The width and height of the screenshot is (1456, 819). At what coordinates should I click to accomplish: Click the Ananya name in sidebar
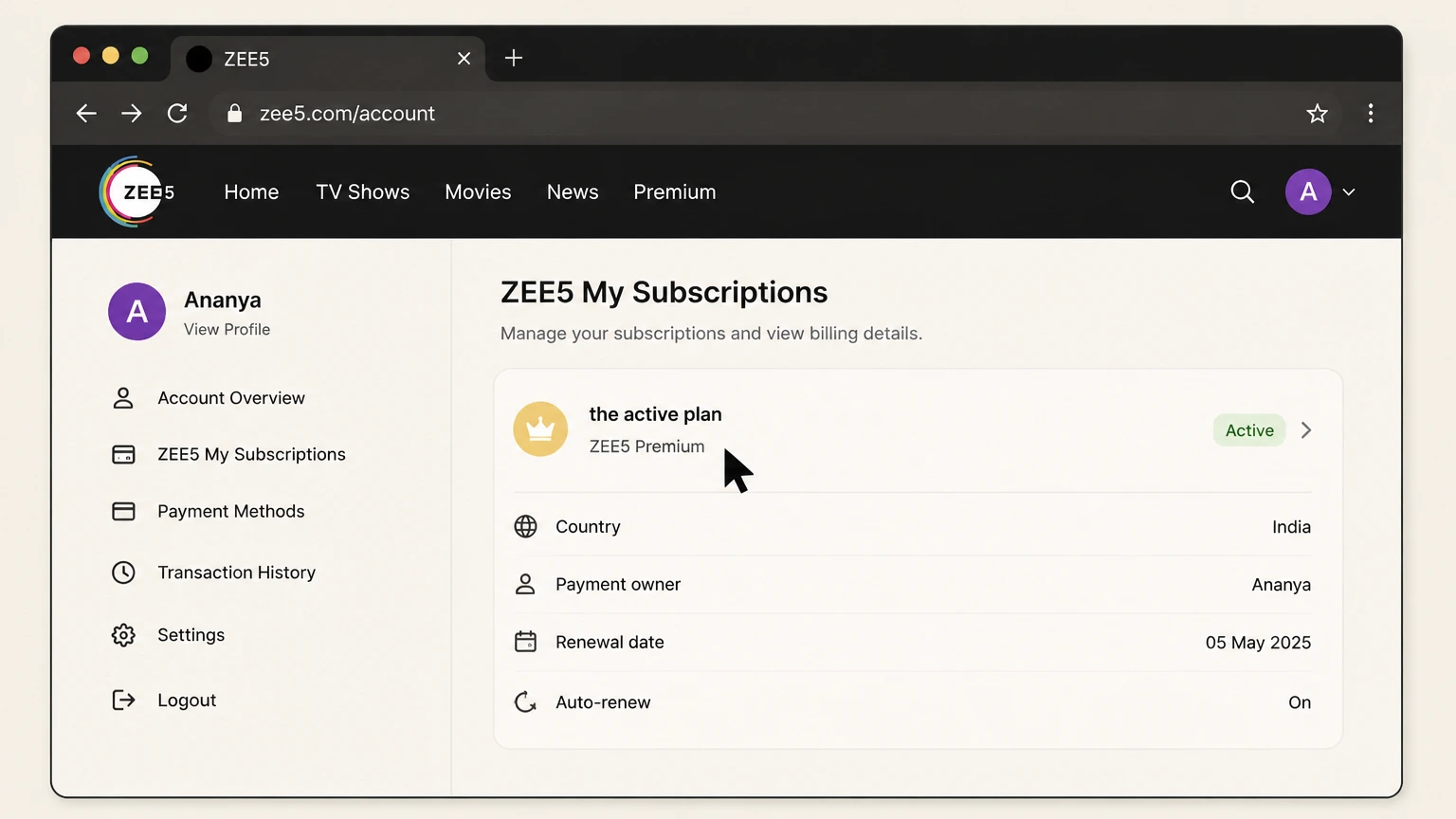223,300
